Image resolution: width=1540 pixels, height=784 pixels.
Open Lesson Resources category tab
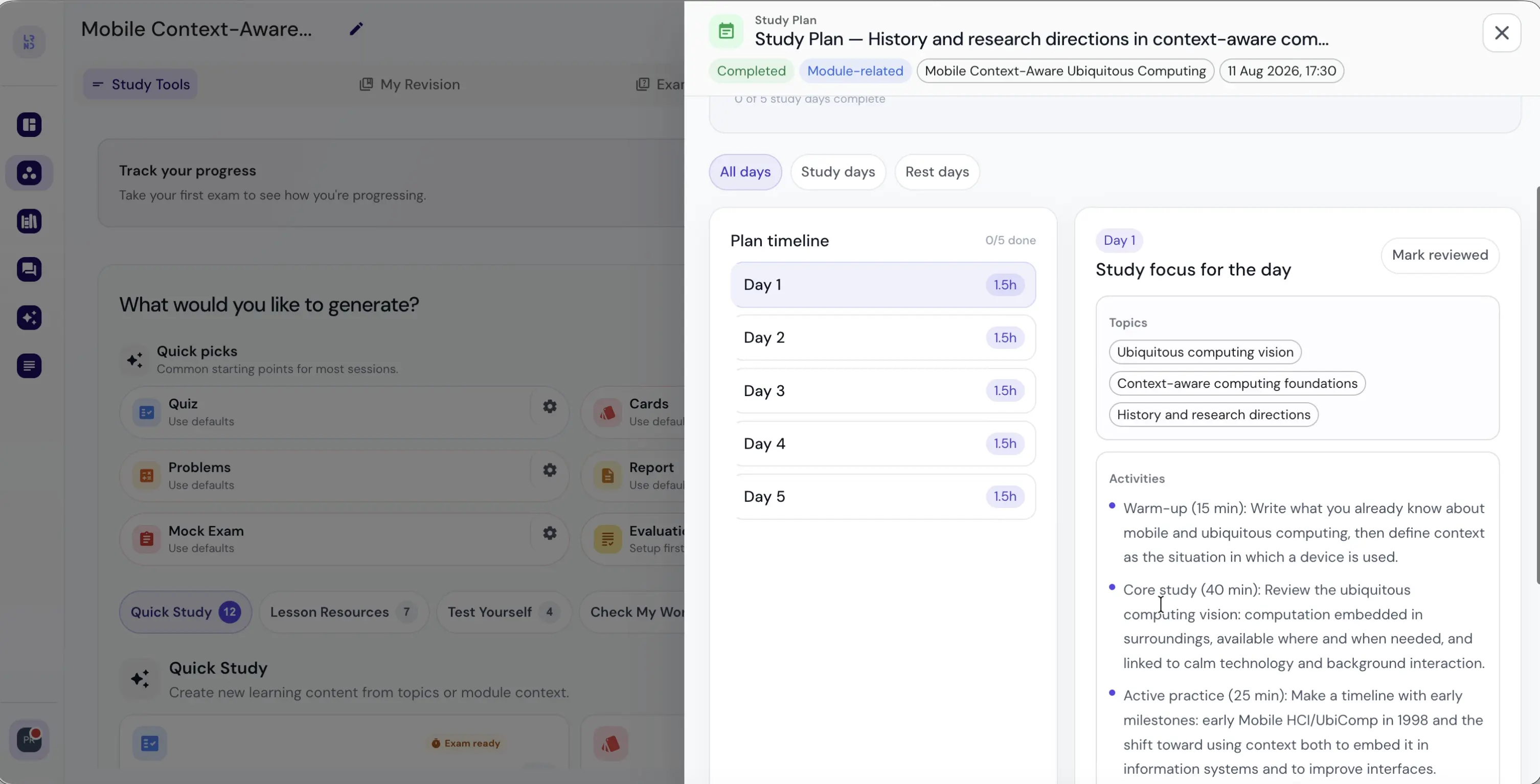pos(344,612)
